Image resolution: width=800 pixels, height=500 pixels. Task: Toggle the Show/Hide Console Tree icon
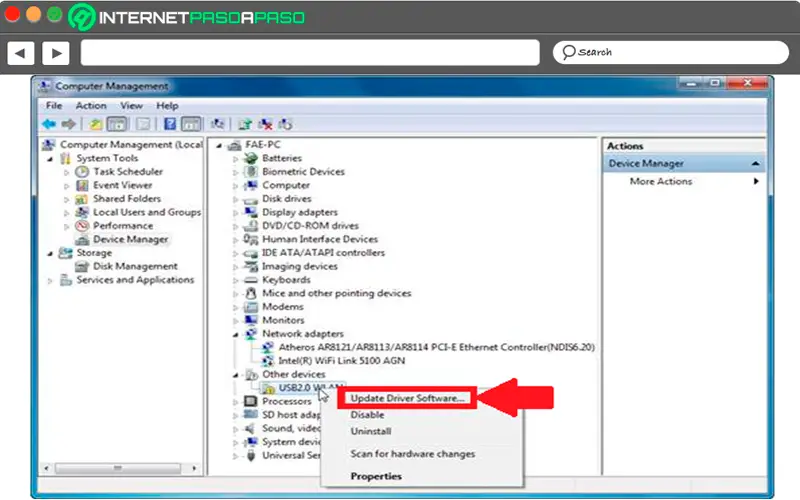(117, 124)
